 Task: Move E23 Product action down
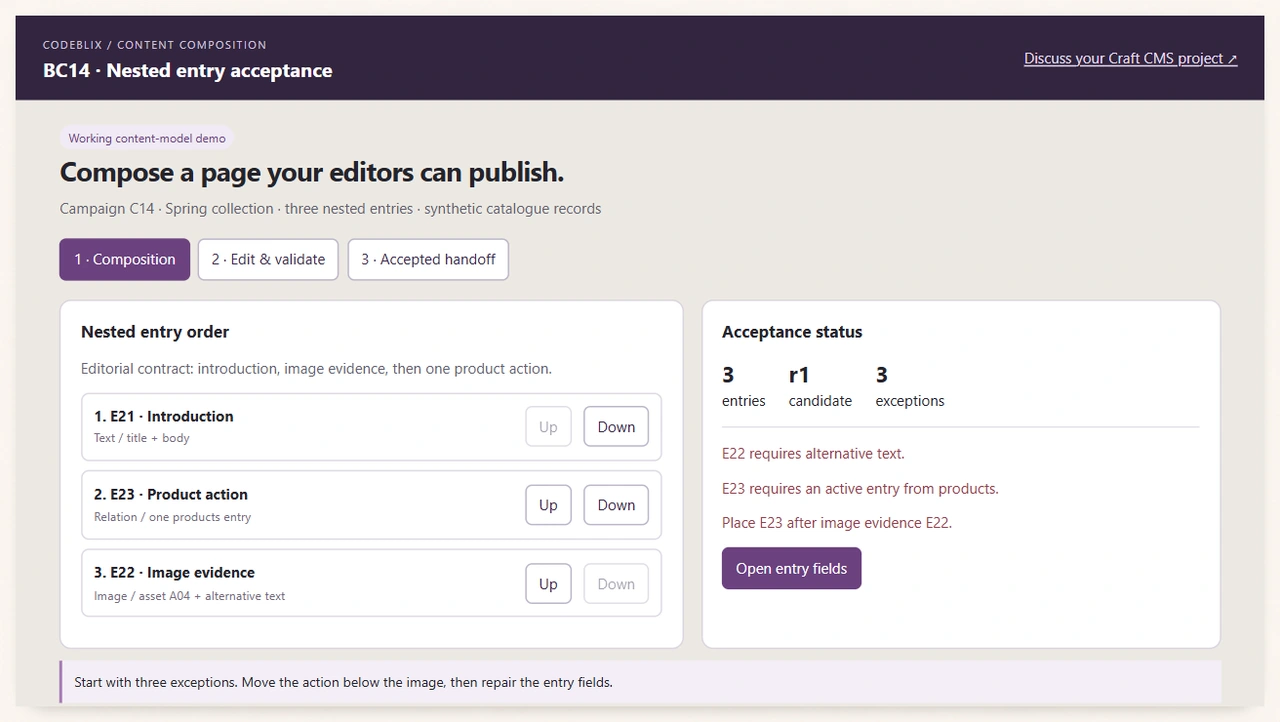[616, 505]
